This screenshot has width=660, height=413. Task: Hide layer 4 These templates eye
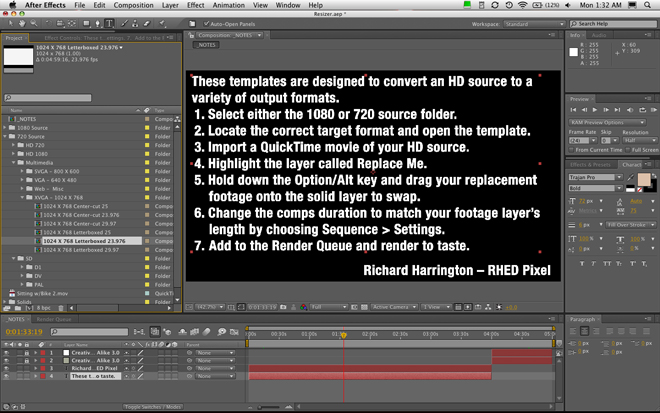pos(6,376)
